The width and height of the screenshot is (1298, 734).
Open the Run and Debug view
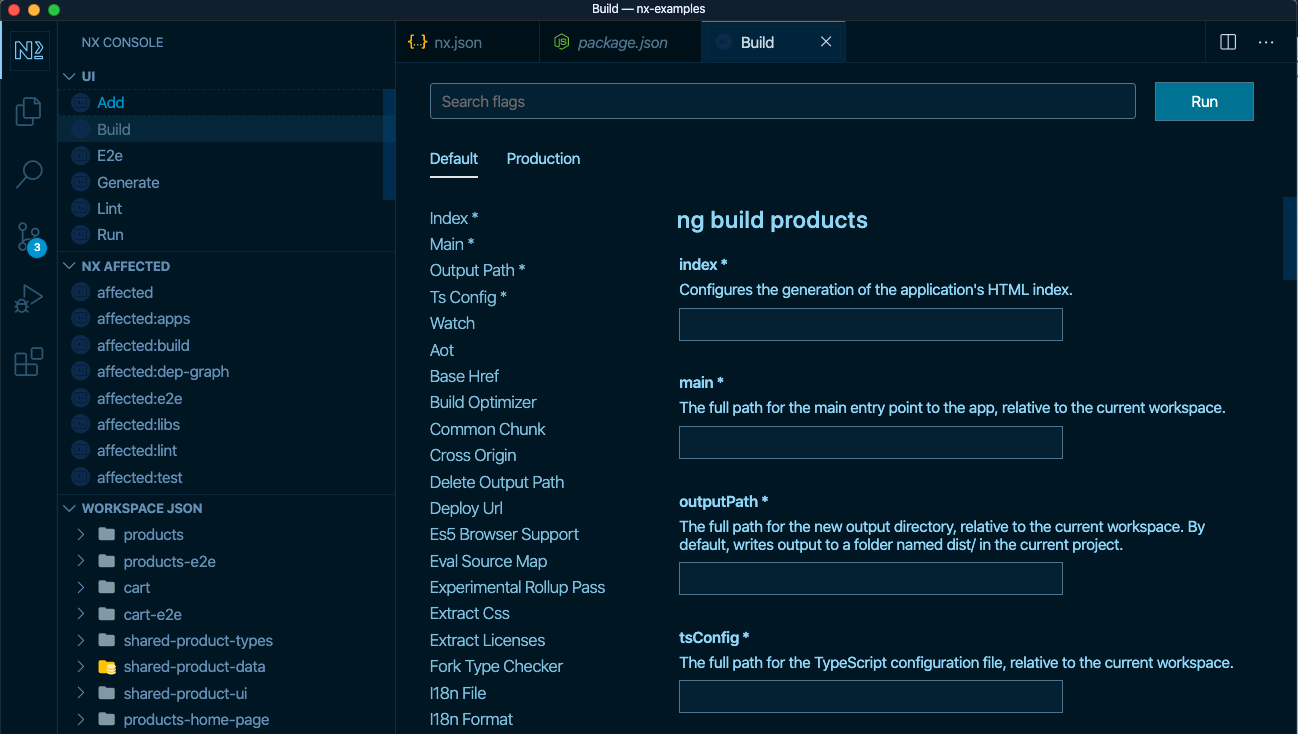pyautogui.click(x=28, y=297)
